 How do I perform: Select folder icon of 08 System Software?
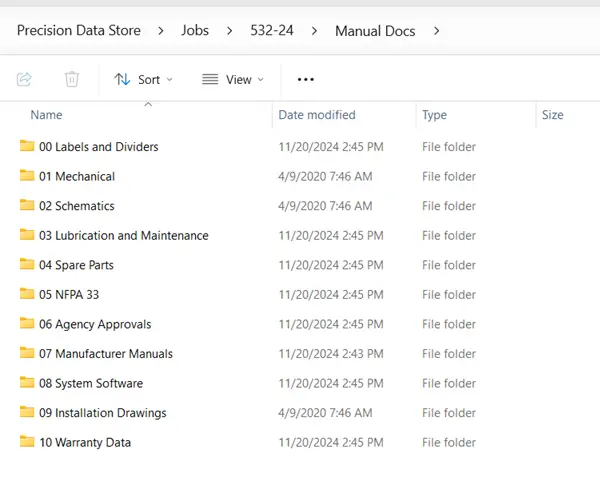(27, 382)
